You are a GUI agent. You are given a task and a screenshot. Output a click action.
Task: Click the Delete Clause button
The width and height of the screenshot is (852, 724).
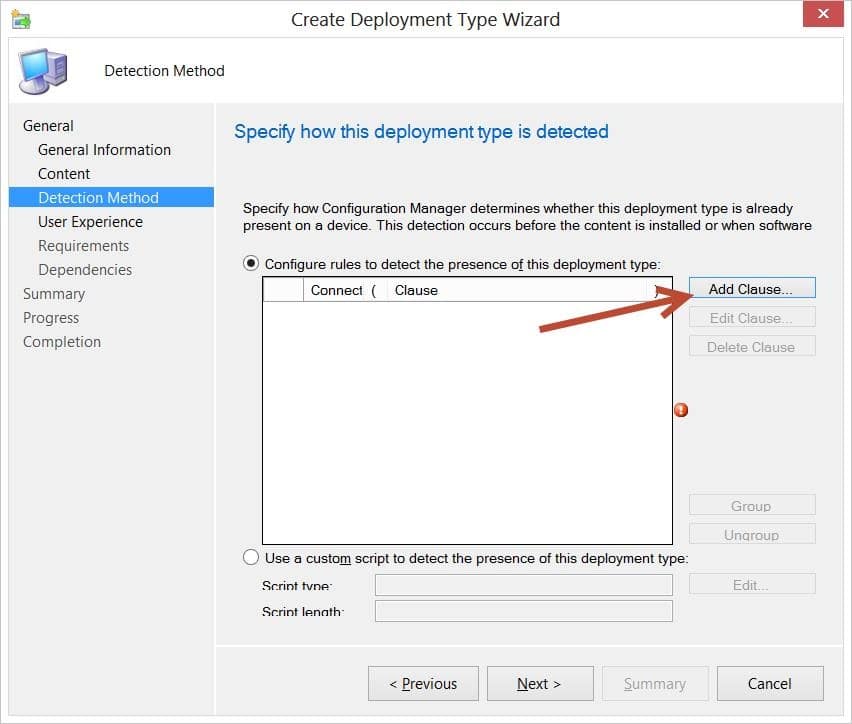[752, 346]
